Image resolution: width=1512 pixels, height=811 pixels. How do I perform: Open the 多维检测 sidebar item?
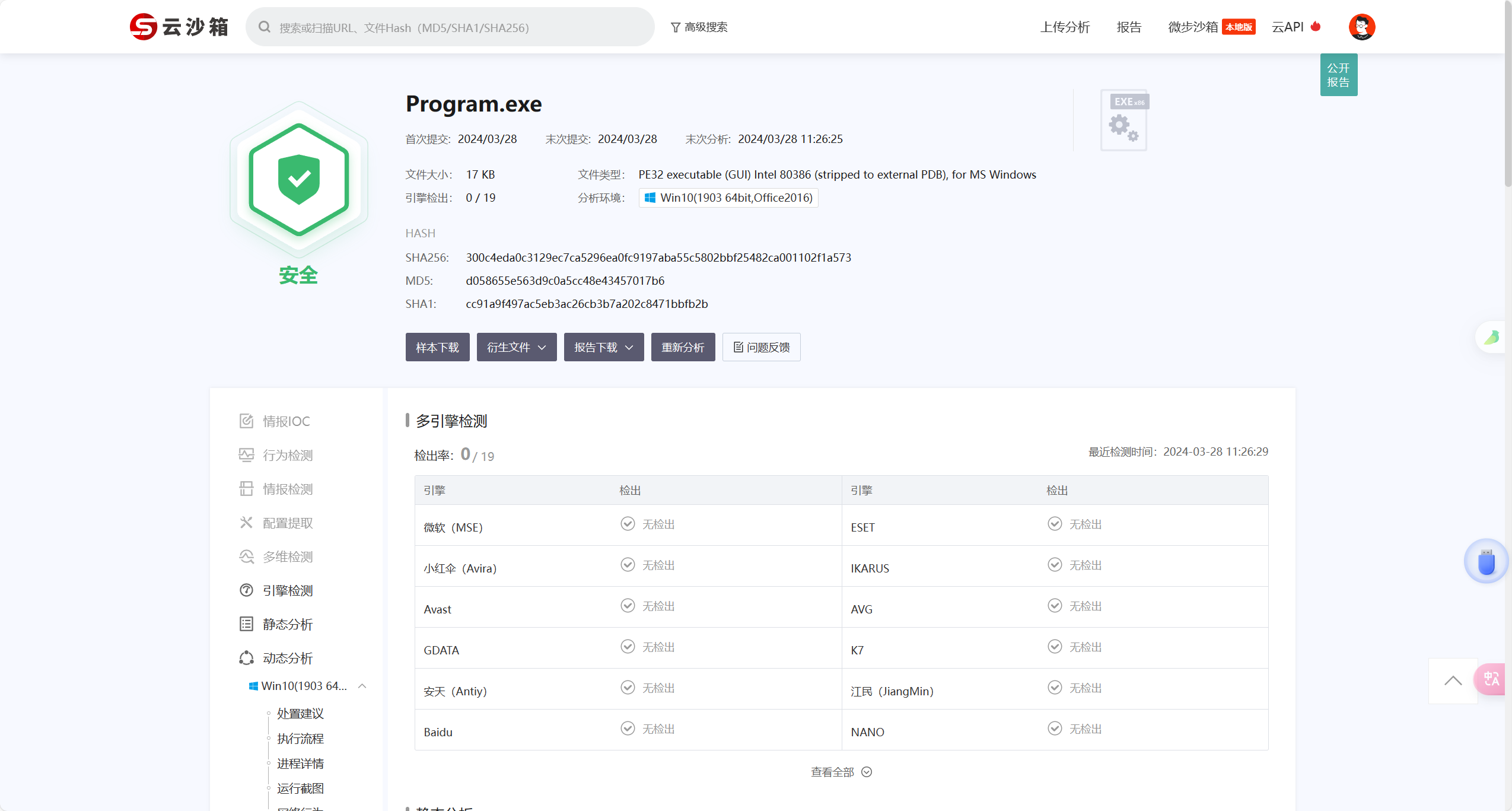coord(287,556)
